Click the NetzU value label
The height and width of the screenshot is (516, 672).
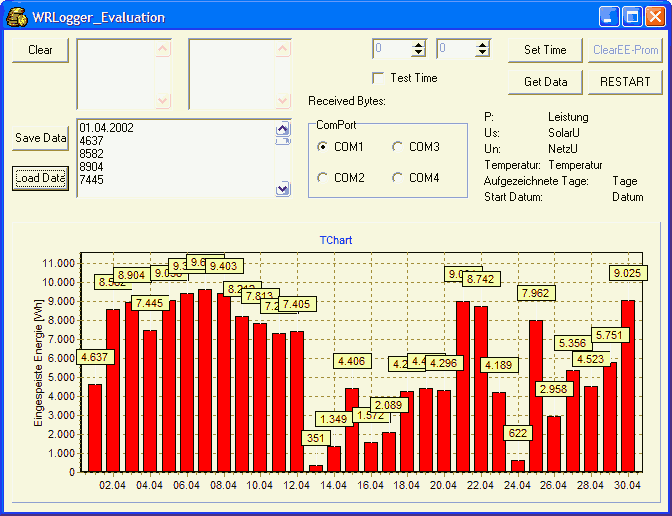(563, 149)
